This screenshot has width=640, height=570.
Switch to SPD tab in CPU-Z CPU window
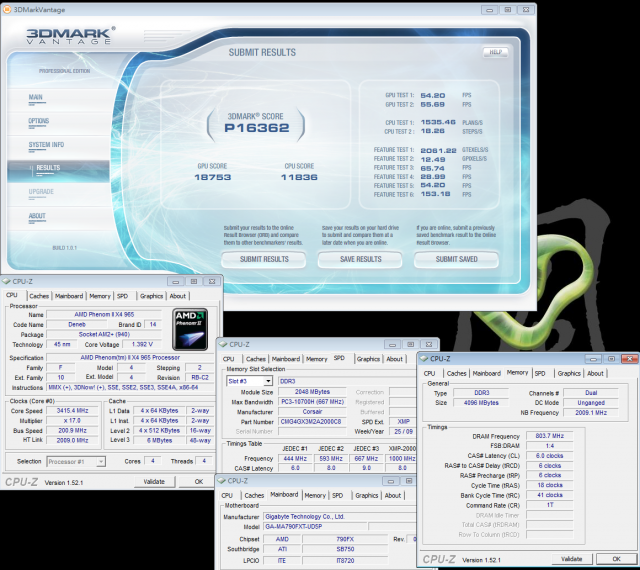(x=122, y=296)
